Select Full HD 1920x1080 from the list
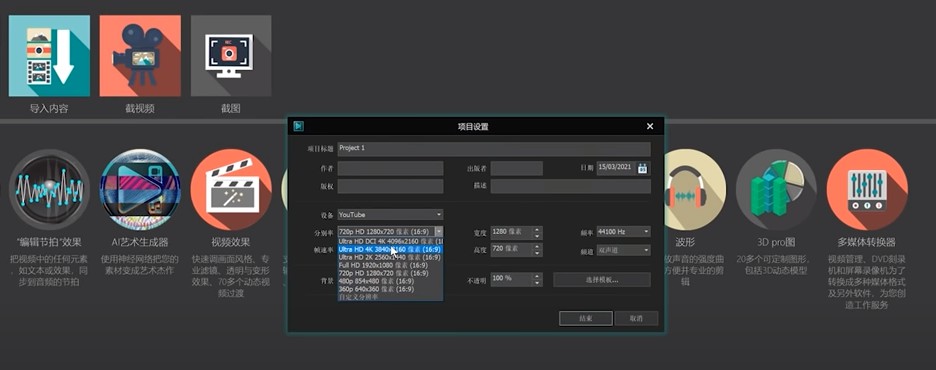936x370 pixels. pos(390,265)
